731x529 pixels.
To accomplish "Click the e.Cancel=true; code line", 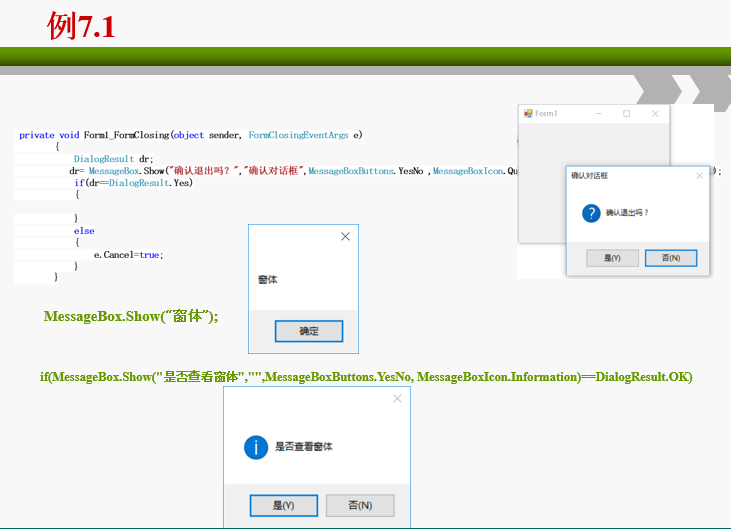I will point(129,255).
